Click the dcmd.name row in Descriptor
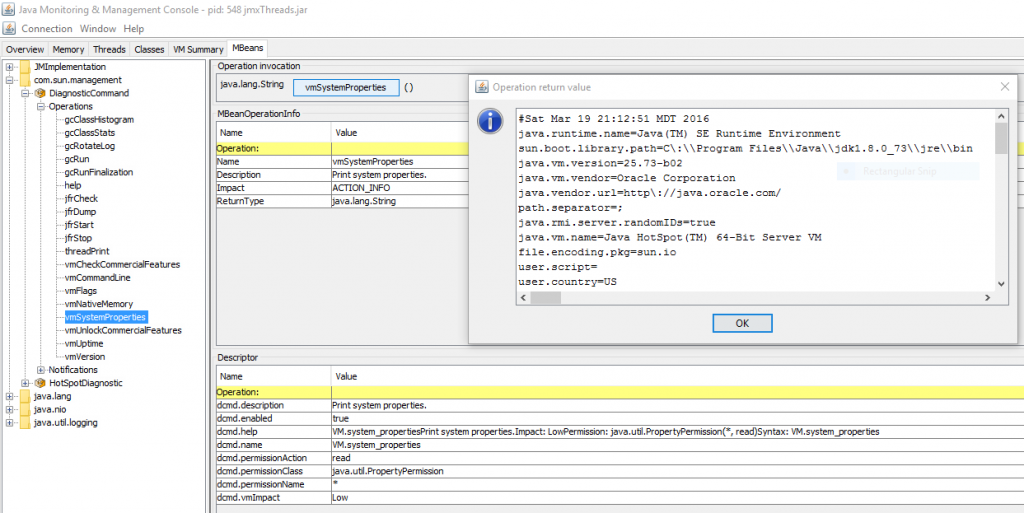Screen dimensions: 1024x513 coord(620,444)
